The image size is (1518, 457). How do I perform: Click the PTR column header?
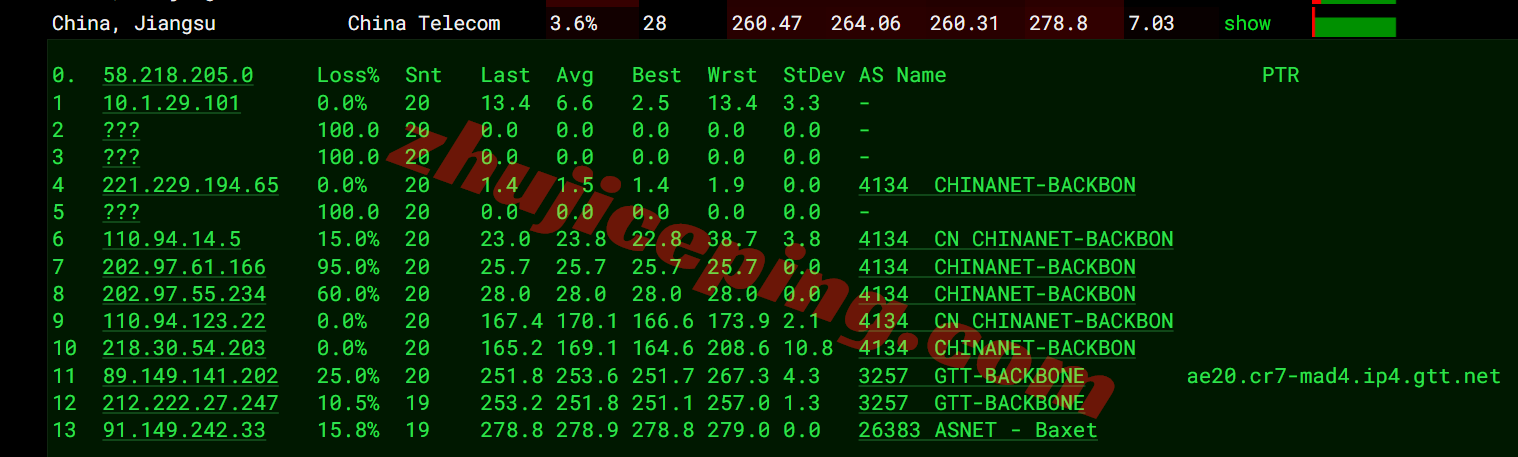(1280, 75)
